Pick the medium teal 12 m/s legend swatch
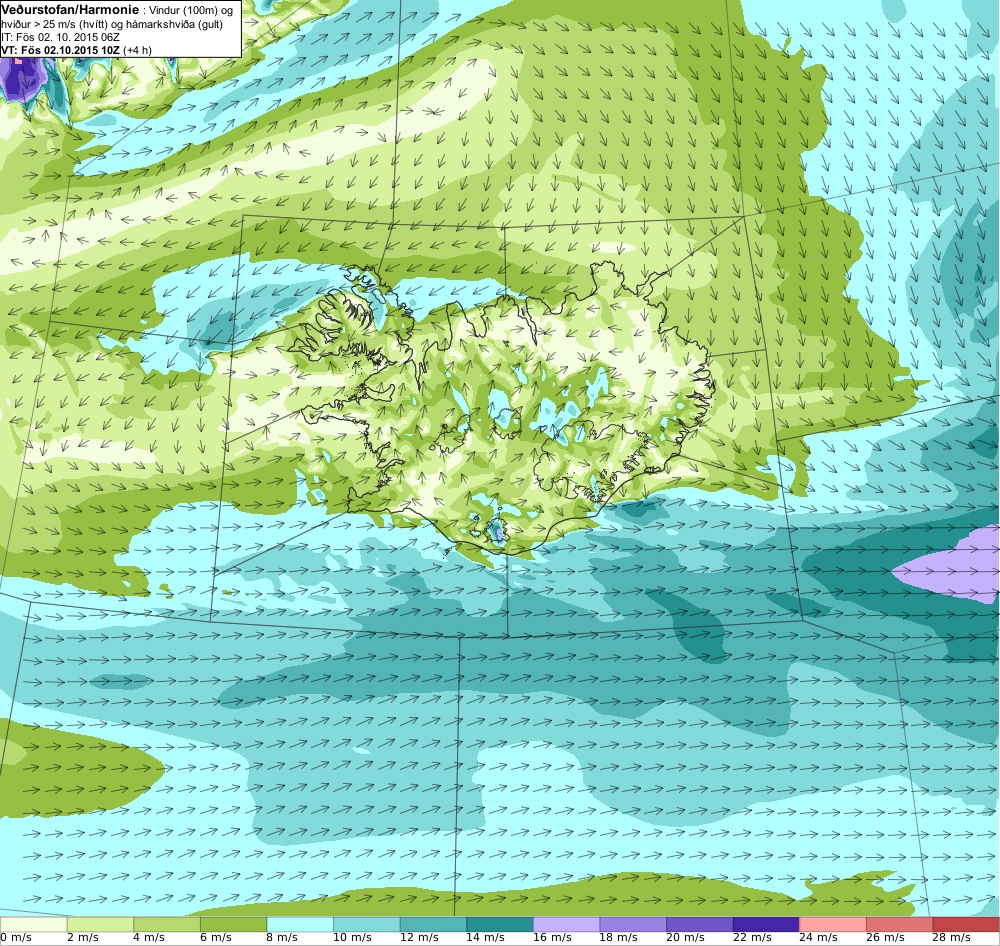The height and width of the screenshot is (946, 1000). [x=433, y=924]
